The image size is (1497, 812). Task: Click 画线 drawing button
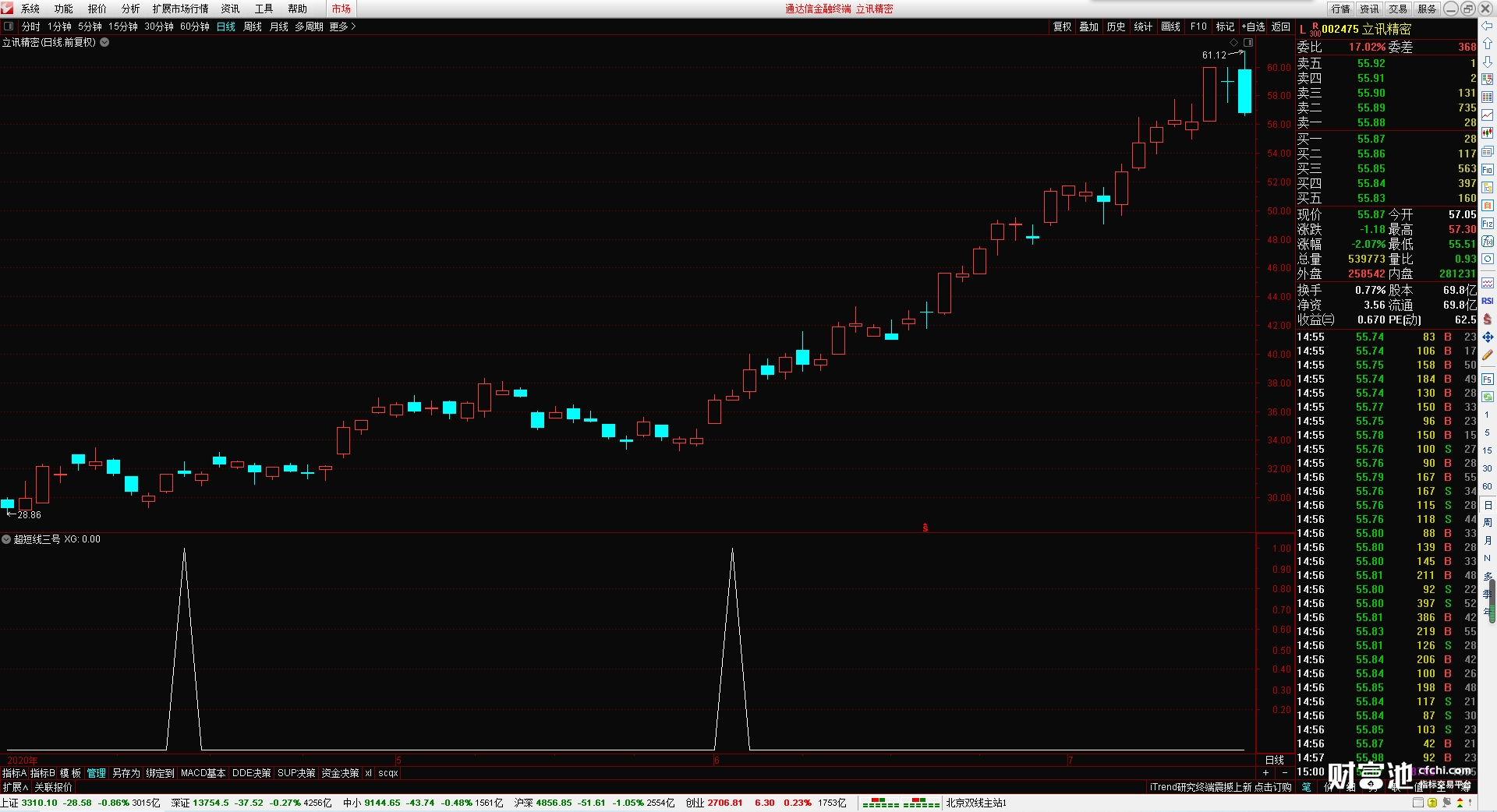(1170, 26)
